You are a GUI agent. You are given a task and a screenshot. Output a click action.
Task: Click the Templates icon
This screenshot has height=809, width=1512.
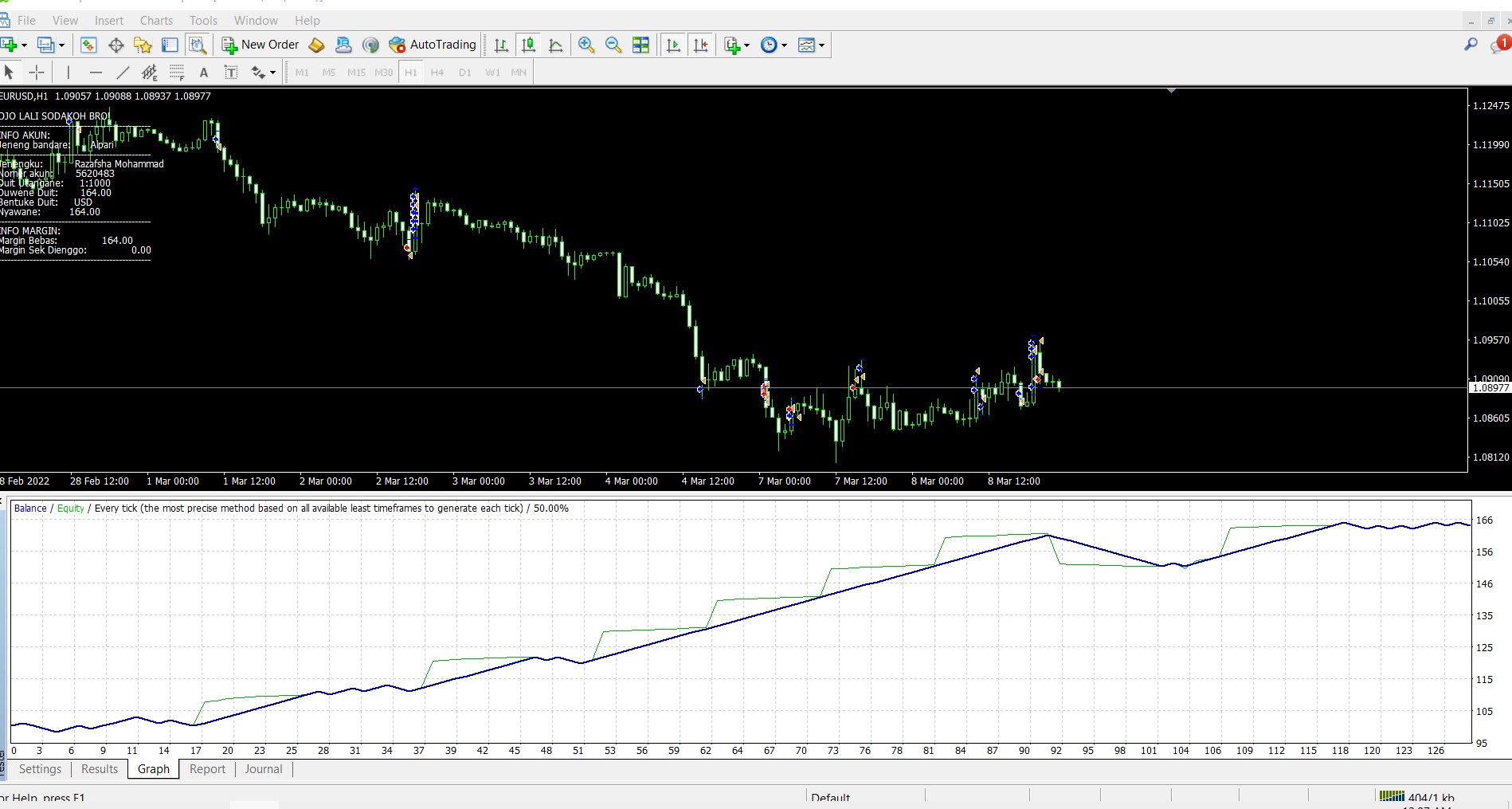pos(806,45)
